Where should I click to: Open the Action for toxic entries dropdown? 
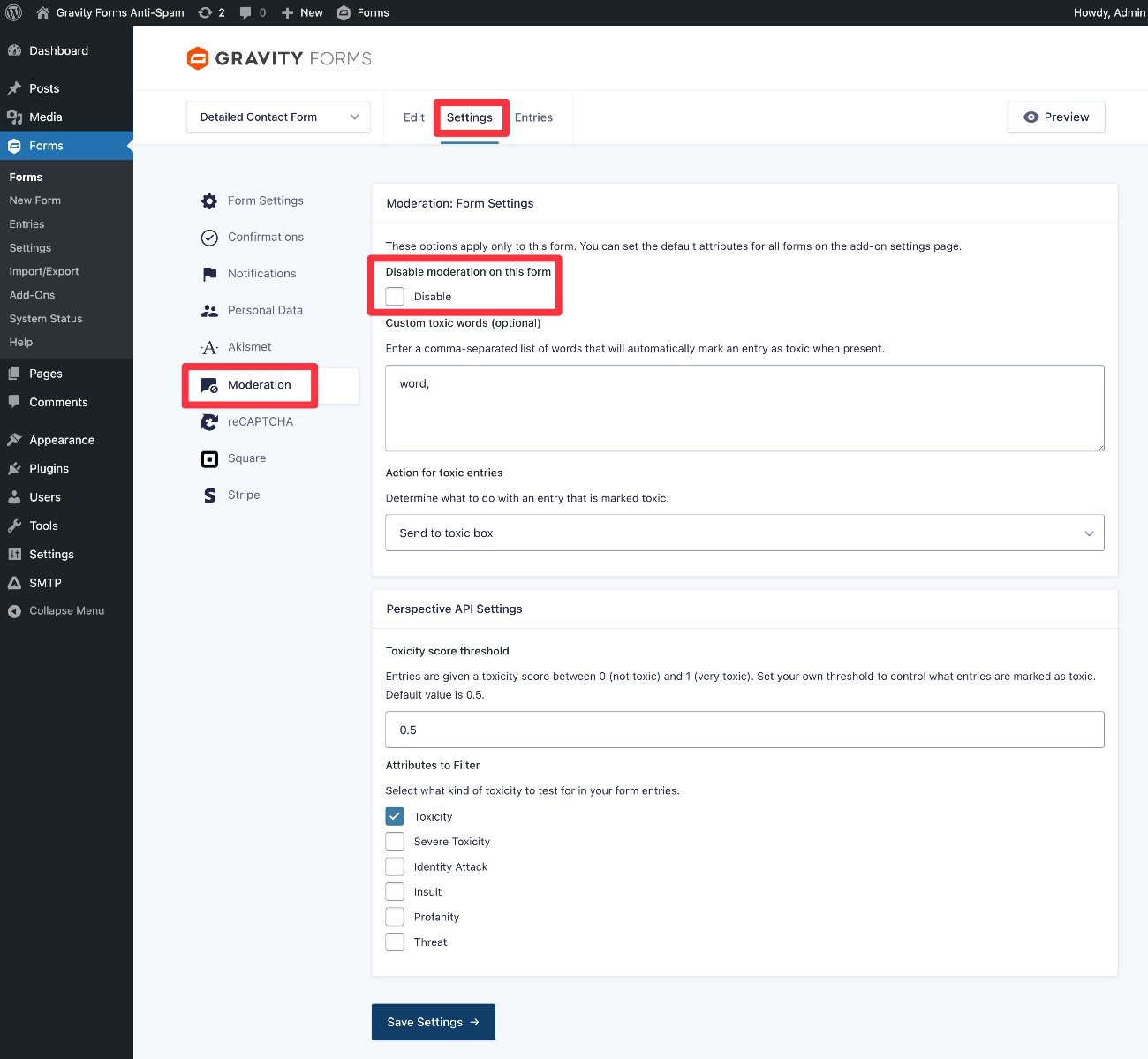click(744, 533)
